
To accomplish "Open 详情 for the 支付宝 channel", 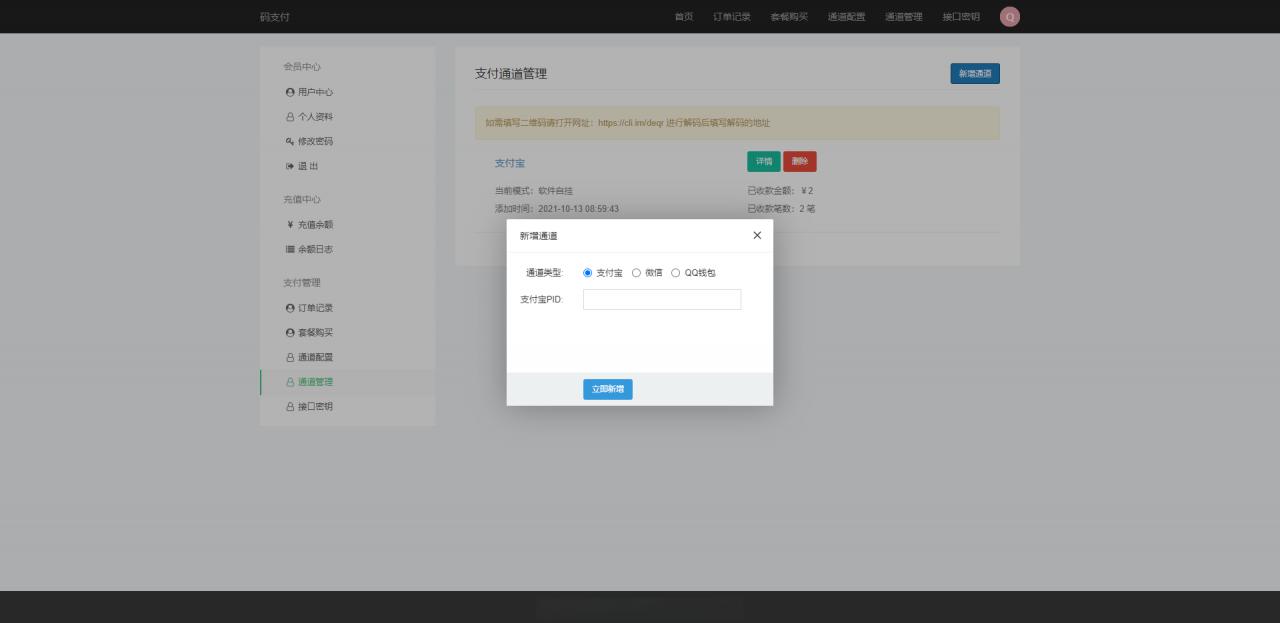I will pos(764,161).
